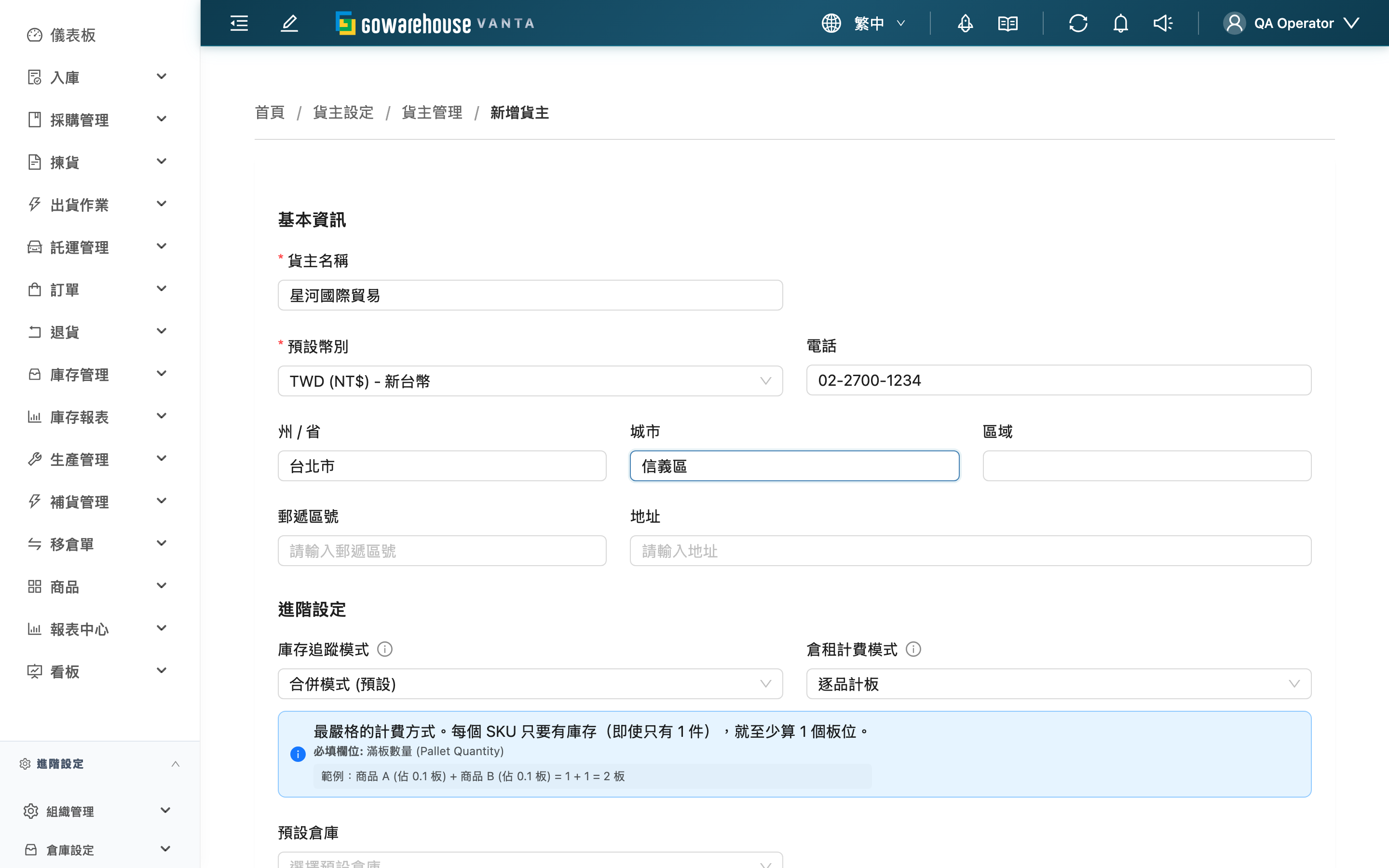Click the QA Operator avatar icon
1389x868 pixels.
1235,24
